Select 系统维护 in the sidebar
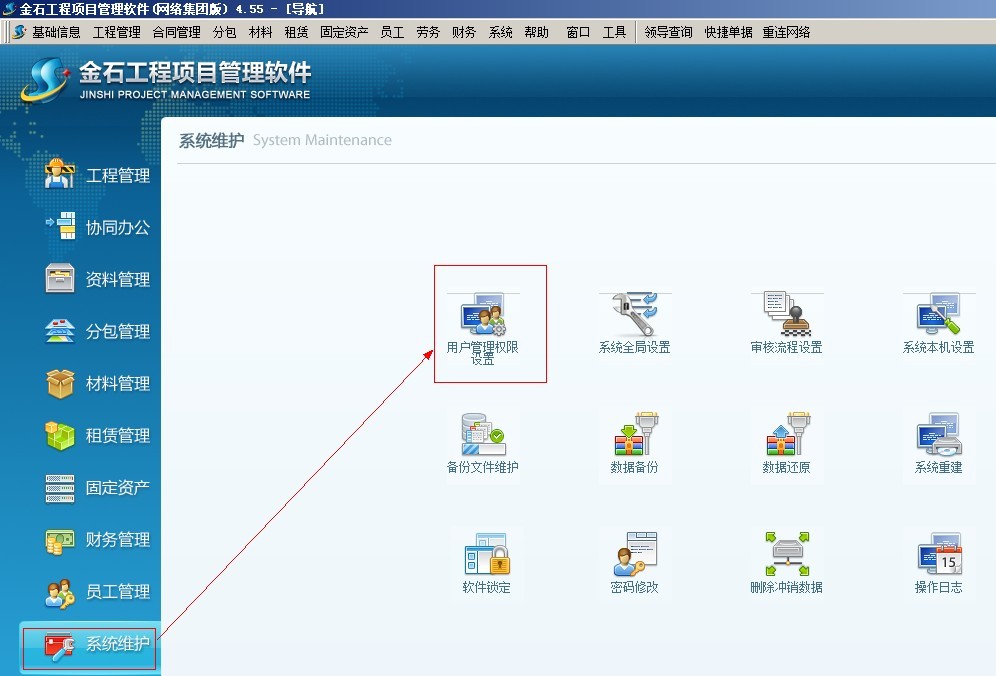 coord(117,644)
